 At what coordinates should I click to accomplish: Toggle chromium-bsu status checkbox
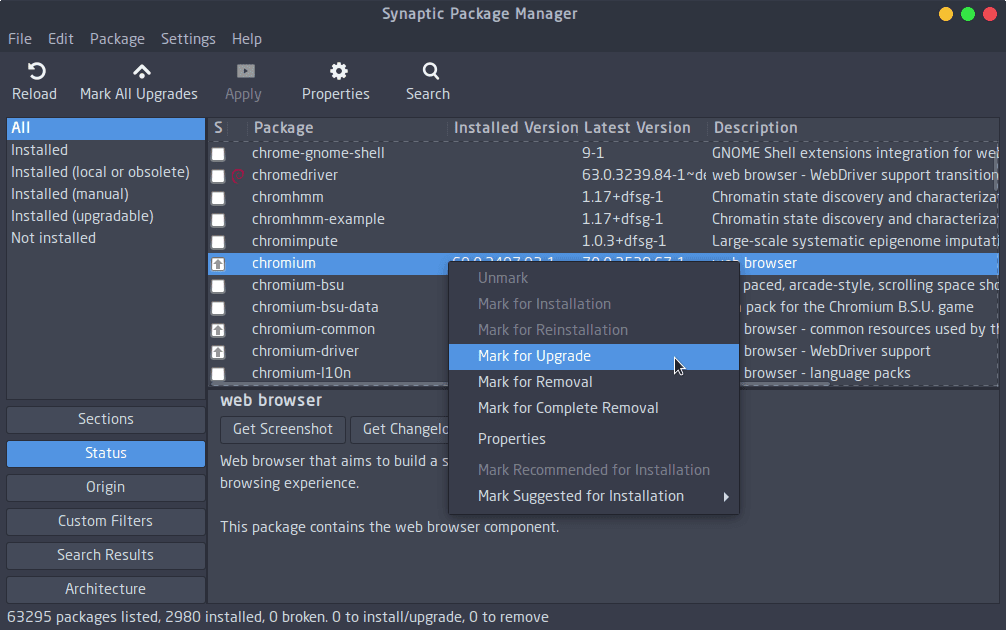218,285
